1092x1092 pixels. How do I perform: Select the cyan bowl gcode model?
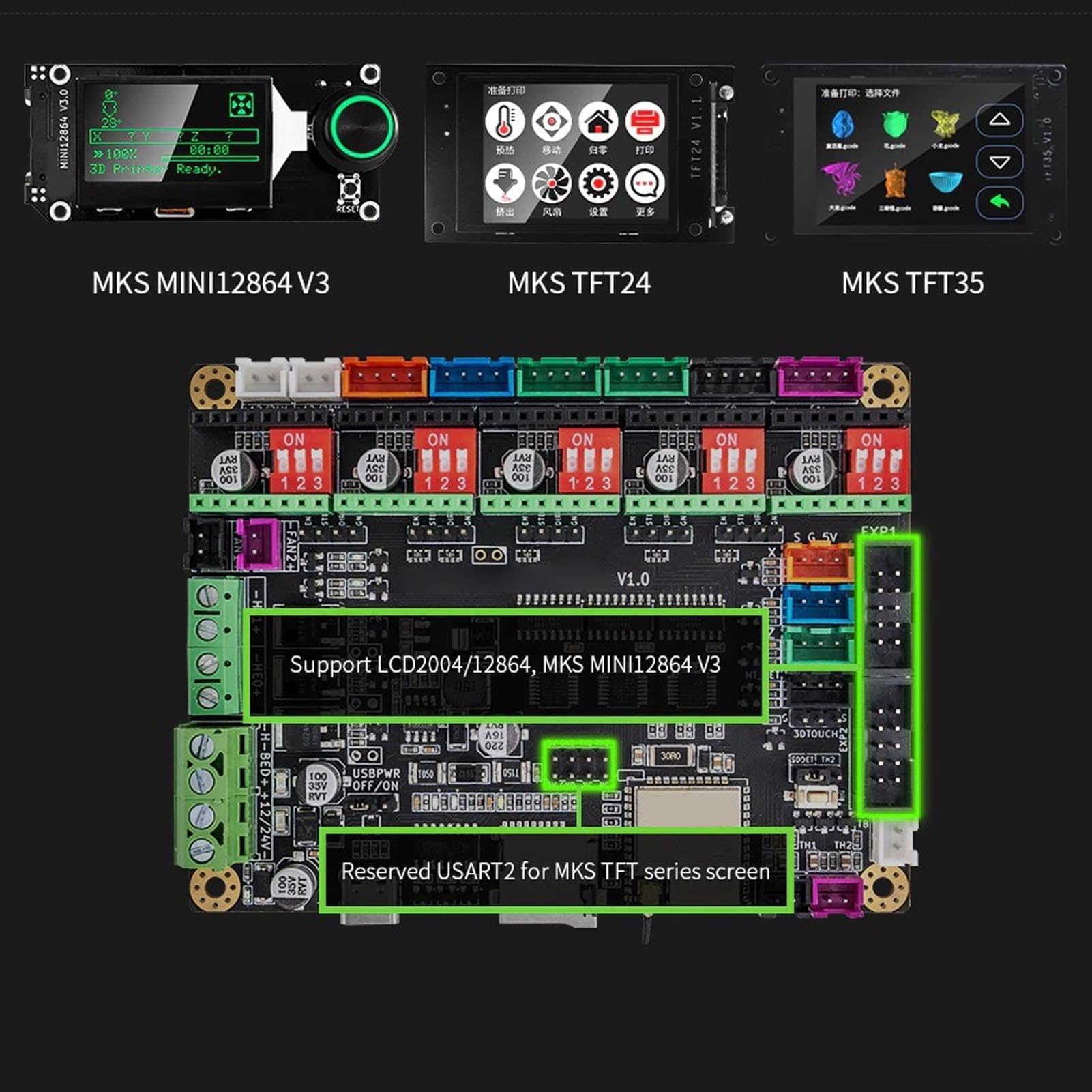point(946,183)
